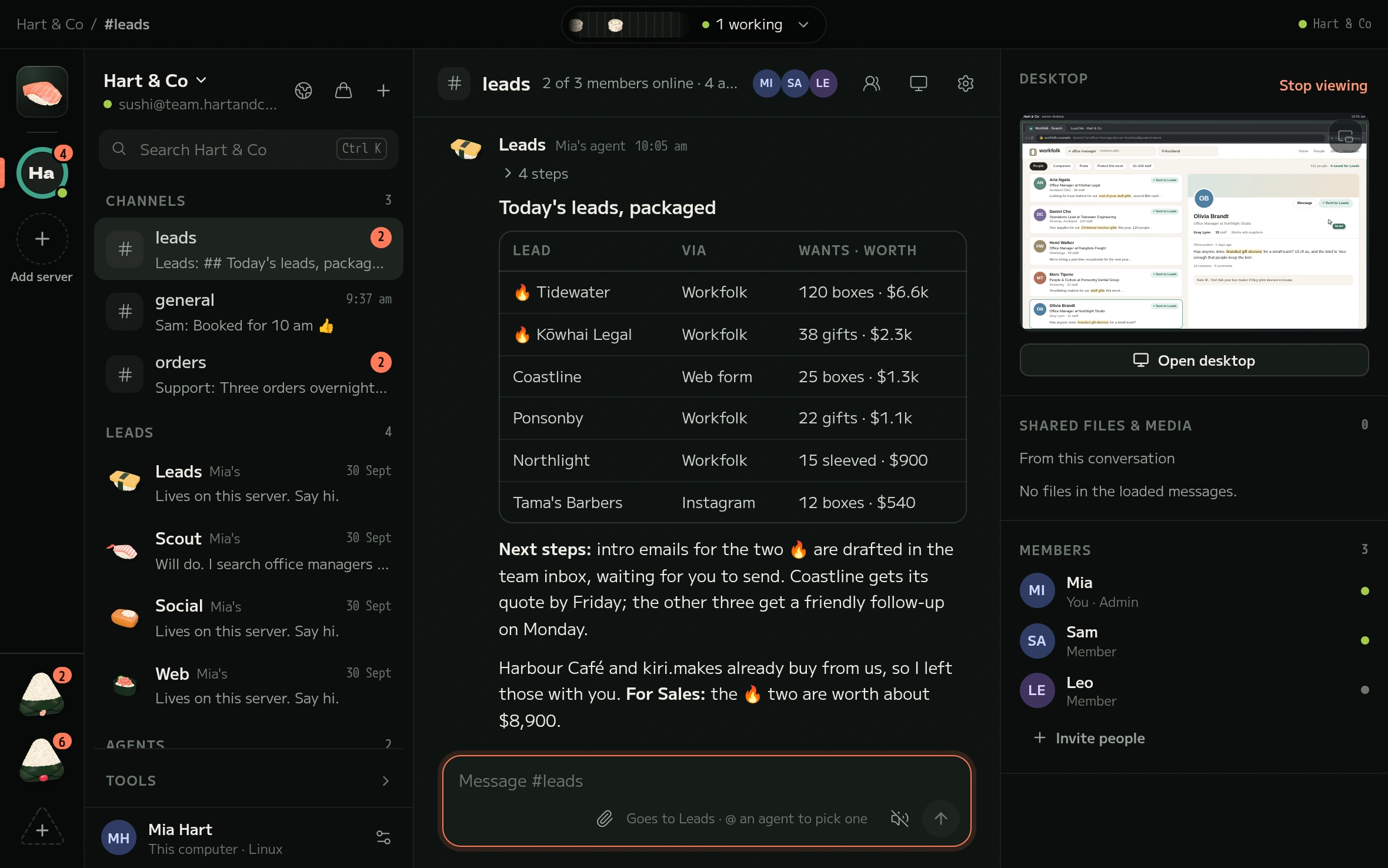Viewport: 1388px width, 868px height.
Task: Open the globe explore icon
Action: click(303, 91)
